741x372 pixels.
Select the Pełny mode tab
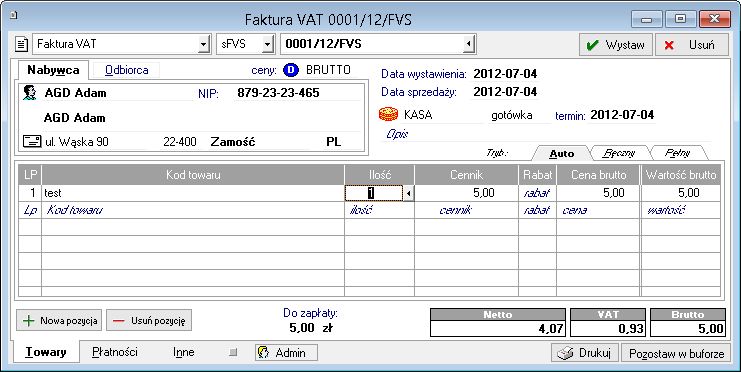click(x=678, y=153)
